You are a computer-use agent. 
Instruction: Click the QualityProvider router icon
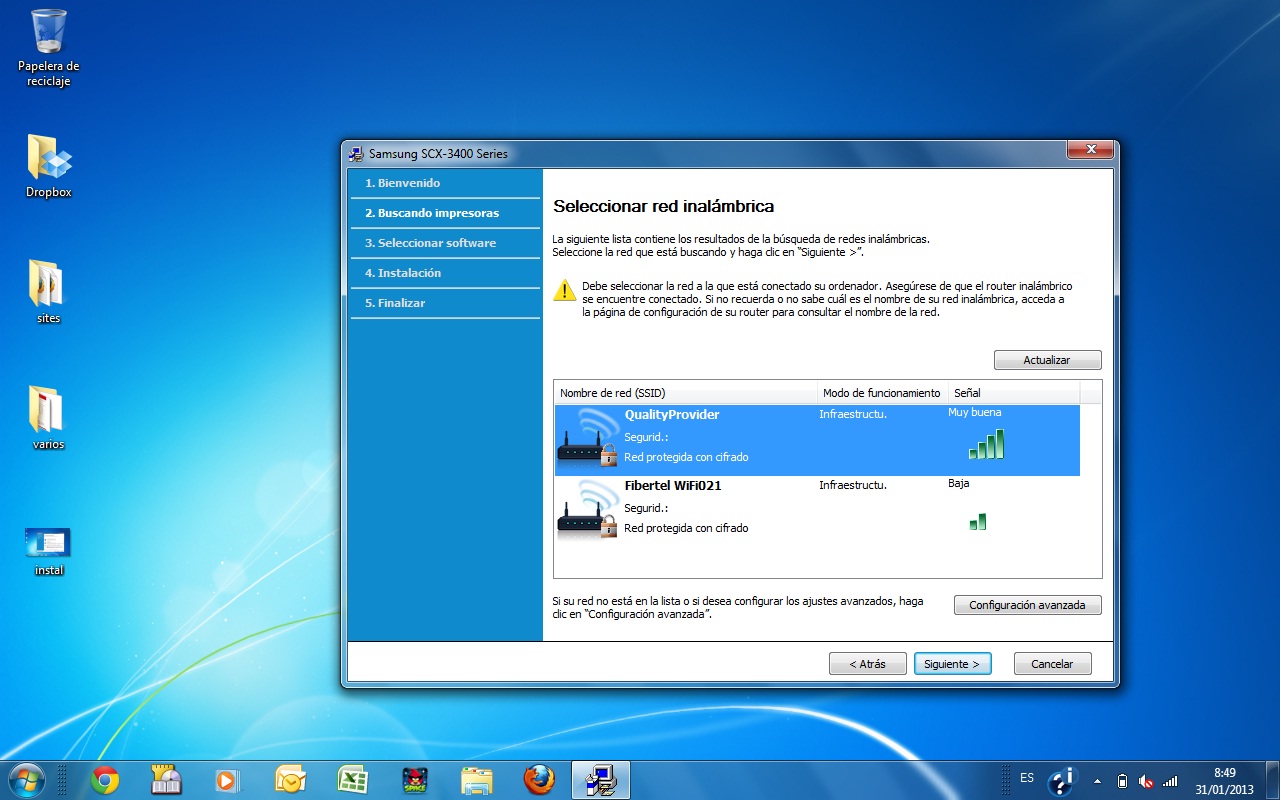[x=587, y=436]
